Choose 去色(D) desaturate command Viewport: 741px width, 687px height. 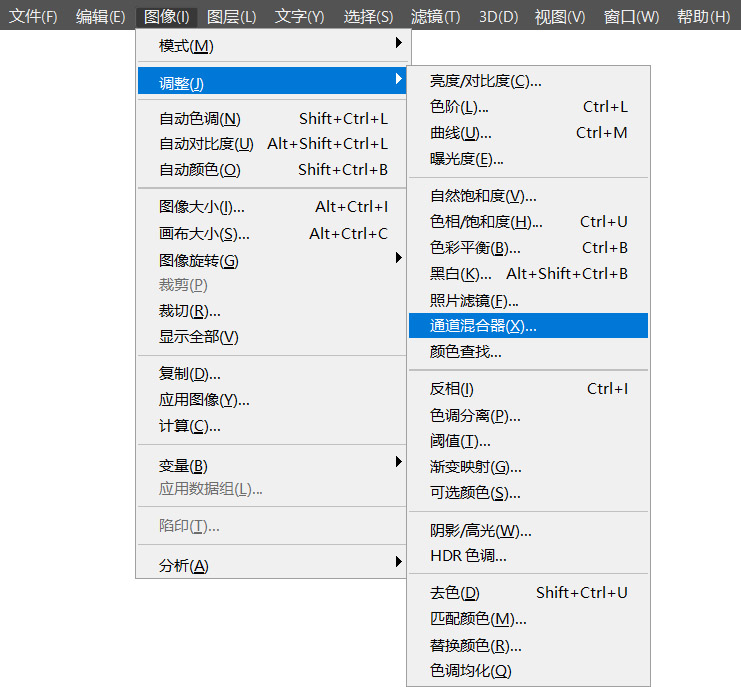click(x=528, y=593)
